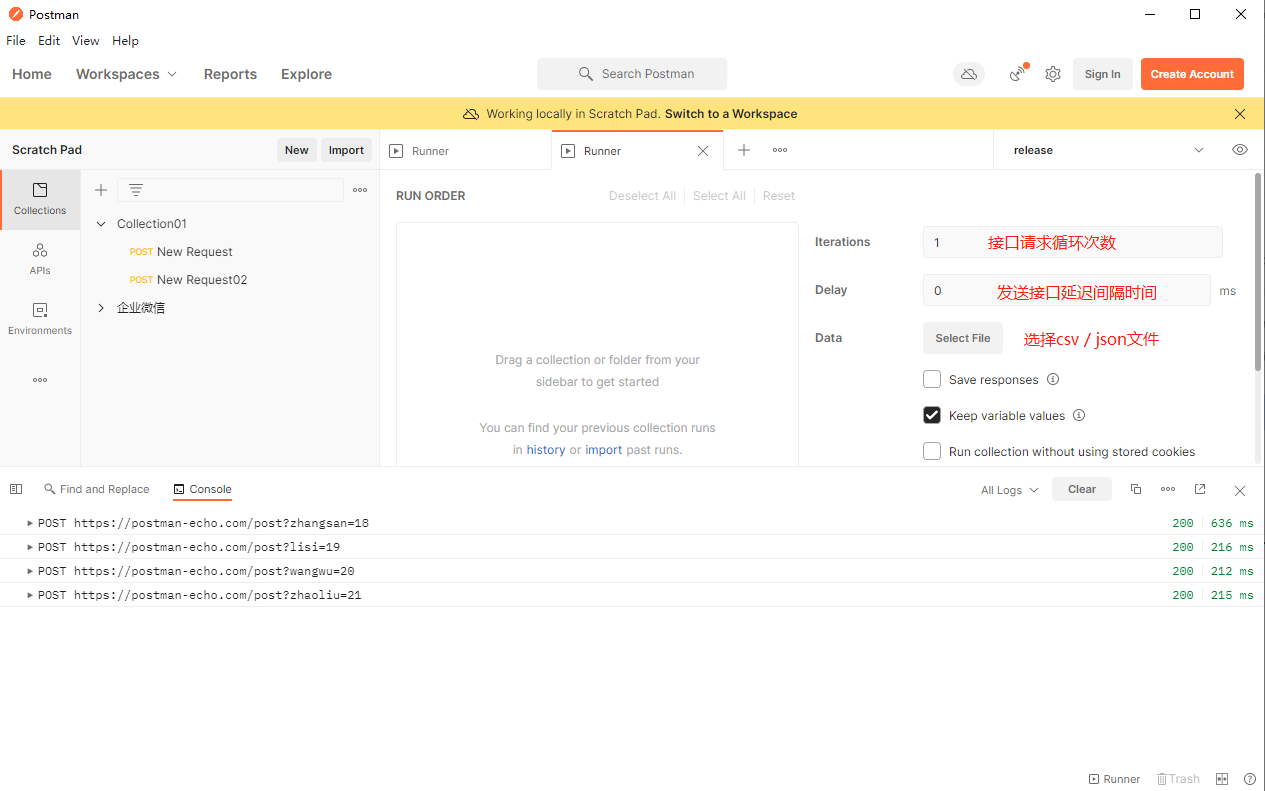Click Select File for data
1265x791 pixels.
coord(963,338)
